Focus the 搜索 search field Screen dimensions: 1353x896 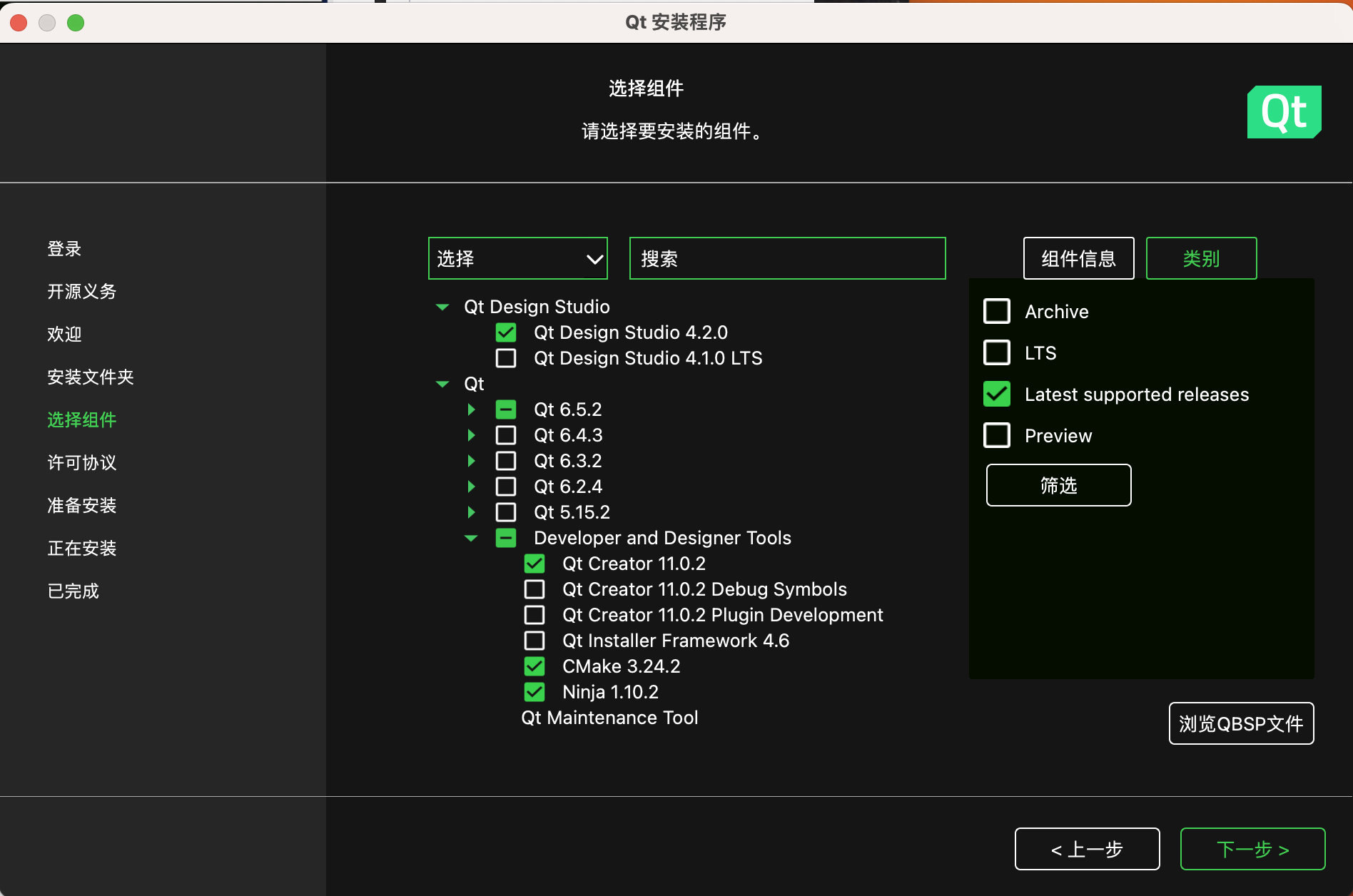pos(788,258)
